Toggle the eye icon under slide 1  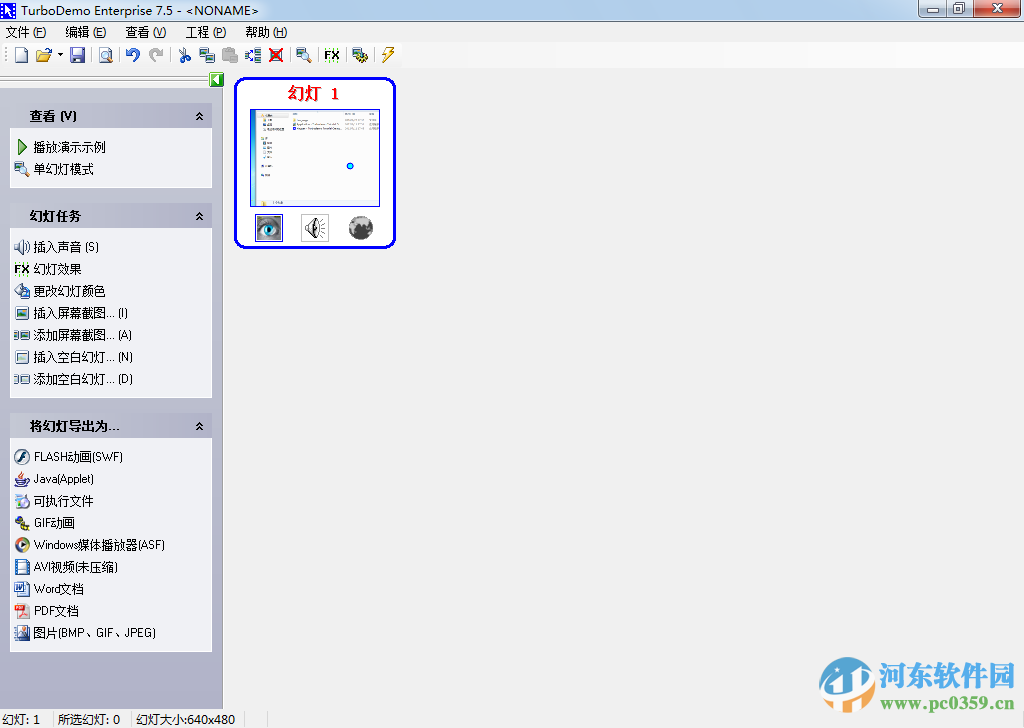(x=269, y=228)
